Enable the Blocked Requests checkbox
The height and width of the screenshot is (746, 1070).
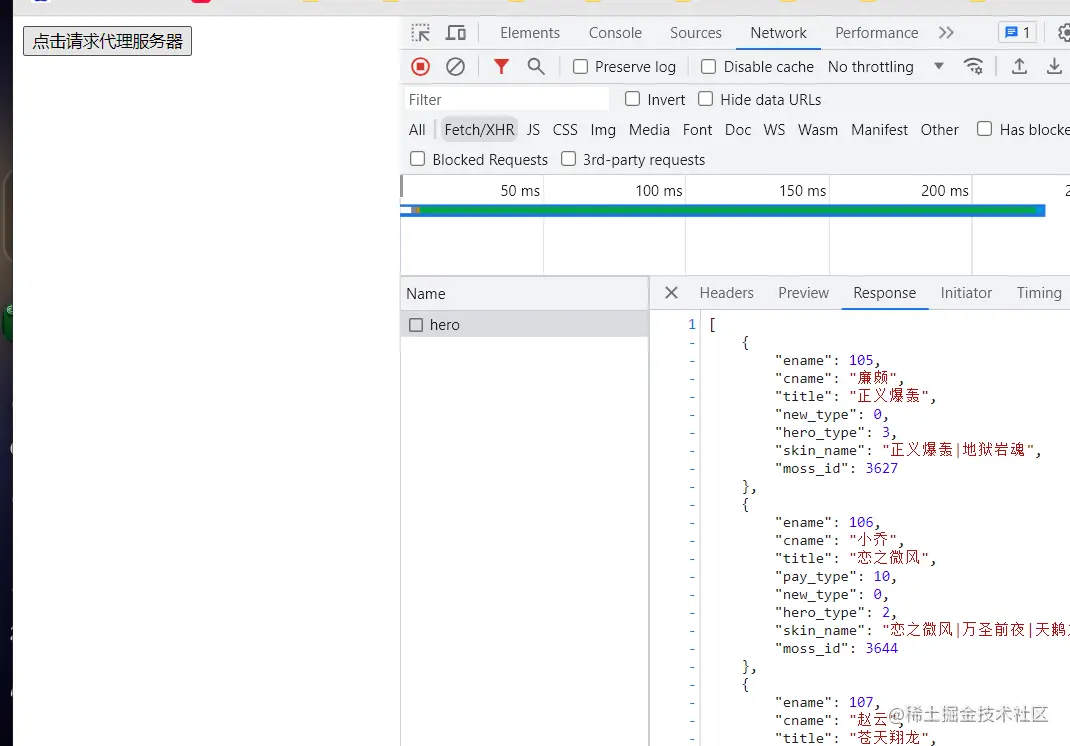pyautogui.click(x=417, y=159)
